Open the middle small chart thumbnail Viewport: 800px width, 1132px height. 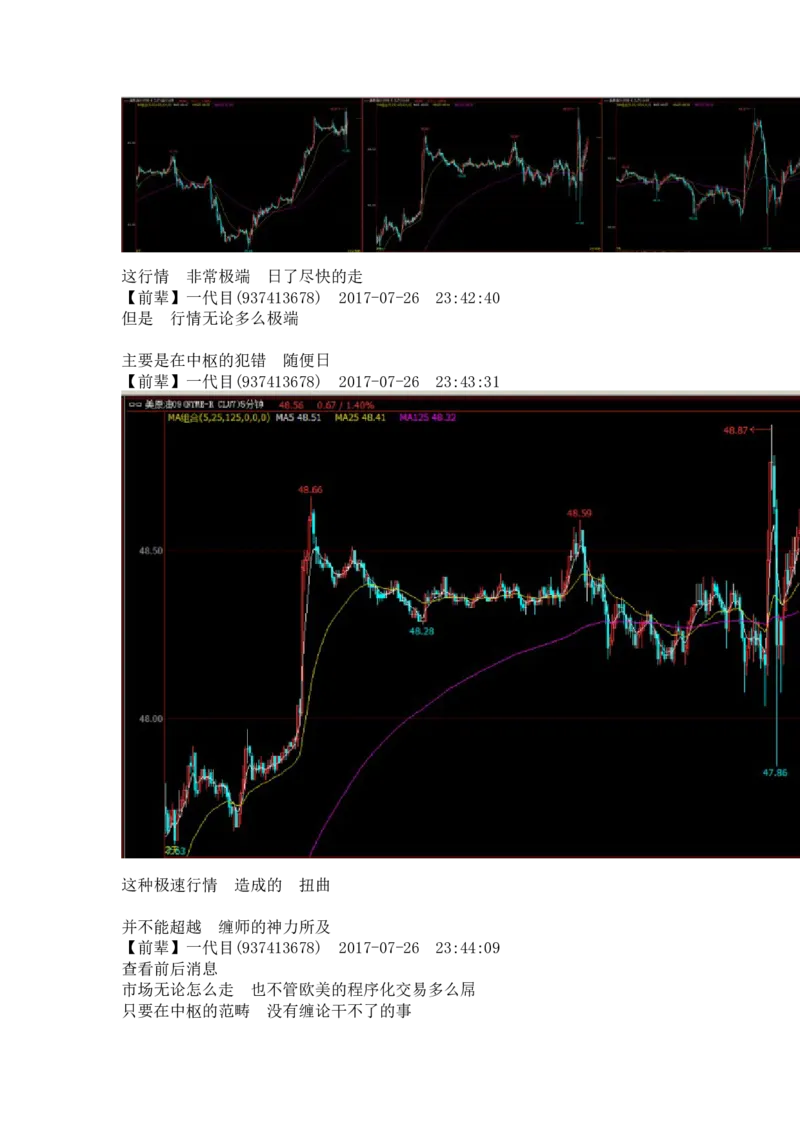click(483, 176)
